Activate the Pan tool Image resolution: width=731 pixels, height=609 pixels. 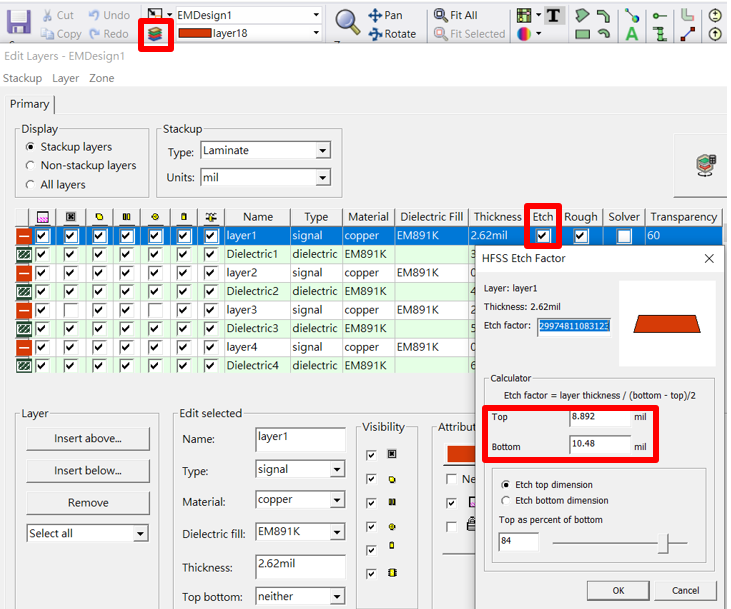click(385, 15)
